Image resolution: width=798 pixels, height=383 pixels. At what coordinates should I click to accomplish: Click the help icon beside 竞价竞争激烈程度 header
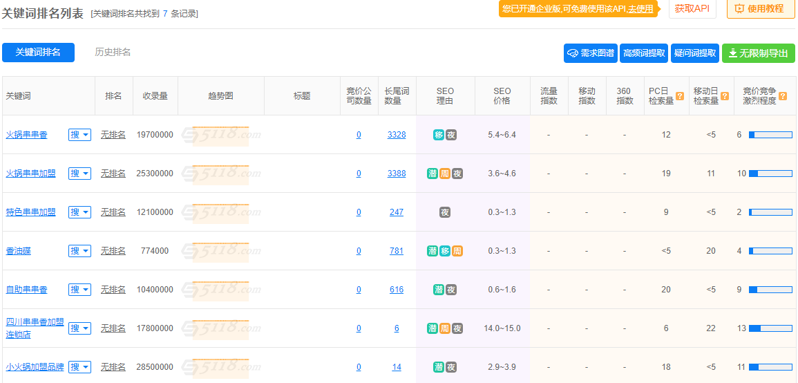pyautogui.click(x=782, y=96)
